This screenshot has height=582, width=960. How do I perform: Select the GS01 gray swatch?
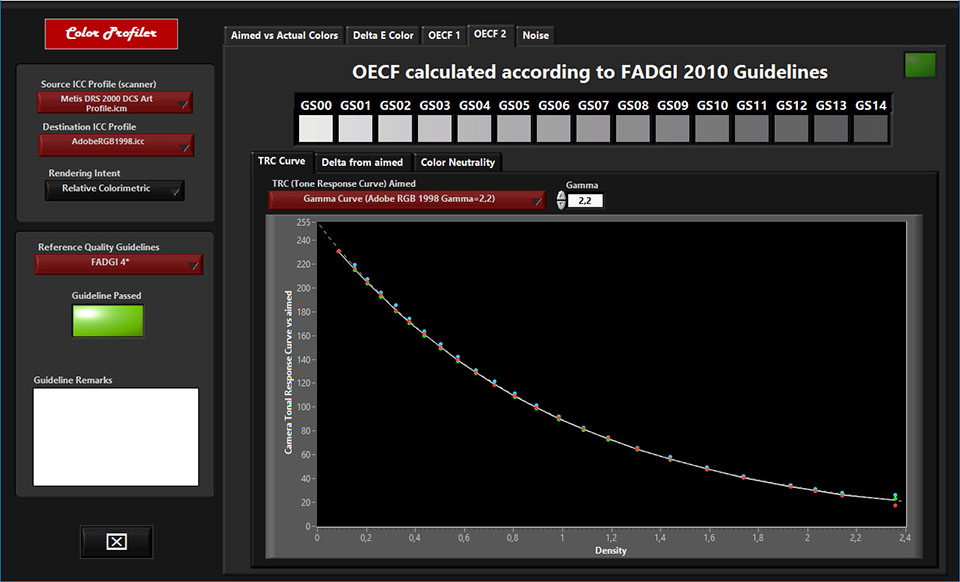tap(356, 129)
